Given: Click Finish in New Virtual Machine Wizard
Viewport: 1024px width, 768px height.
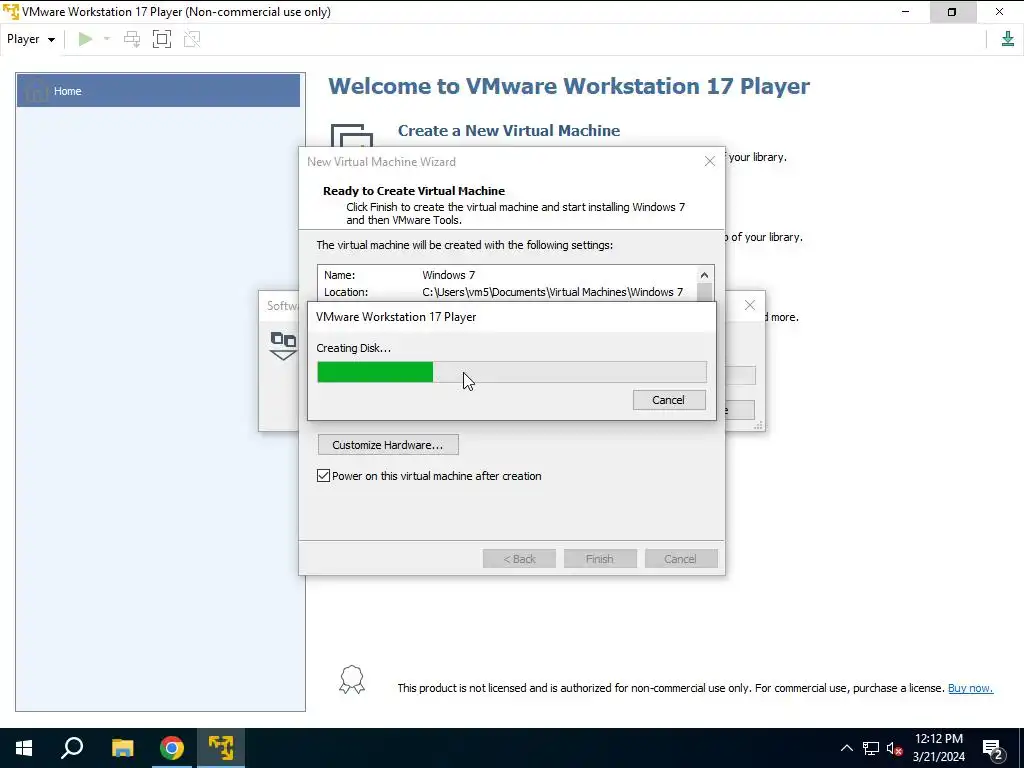Looking at the screenshot, I should (x=600, y=559).
